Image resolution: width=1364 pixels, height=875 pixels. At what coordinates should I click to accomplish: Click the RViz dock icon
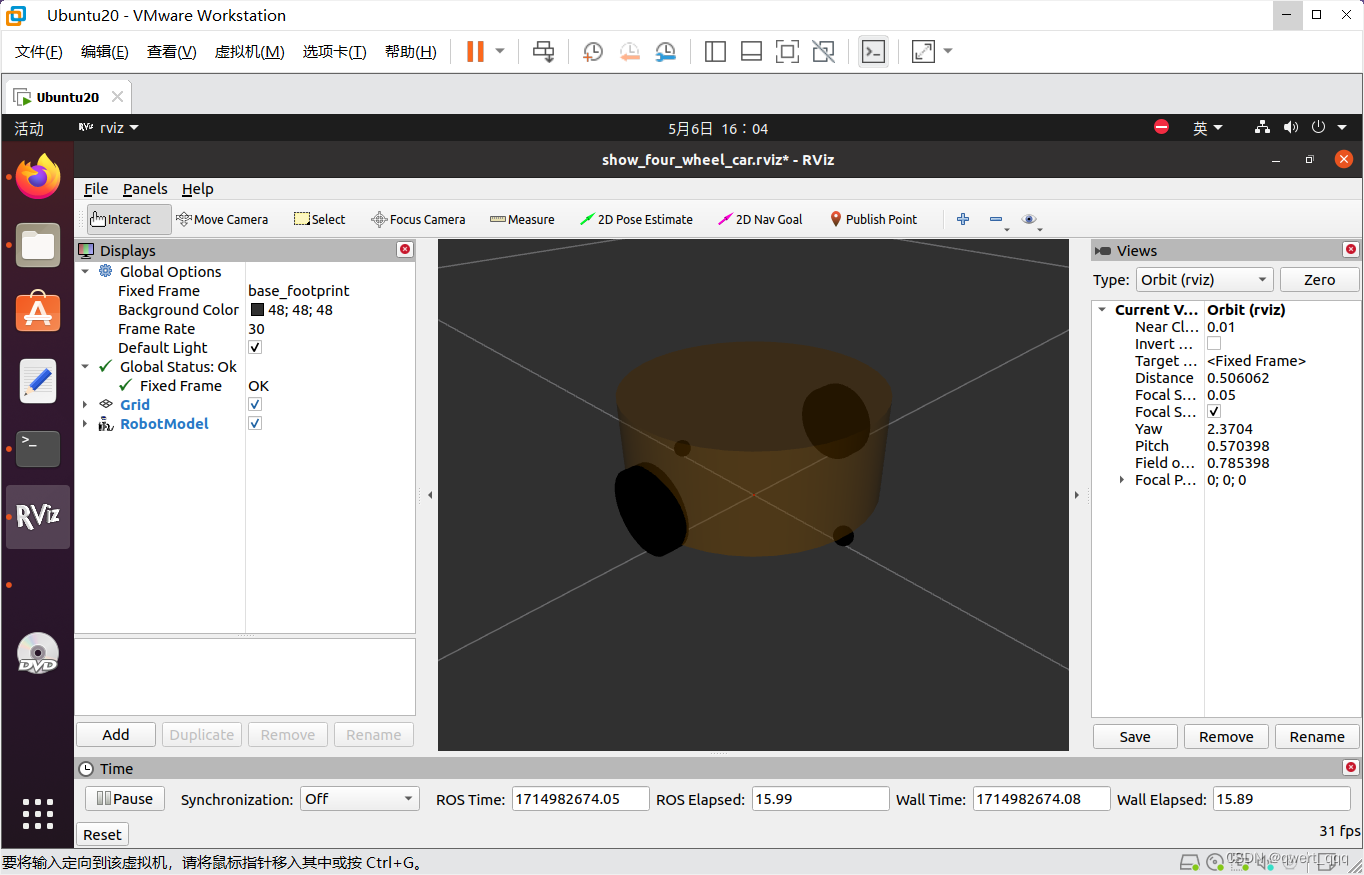(38, 516)
